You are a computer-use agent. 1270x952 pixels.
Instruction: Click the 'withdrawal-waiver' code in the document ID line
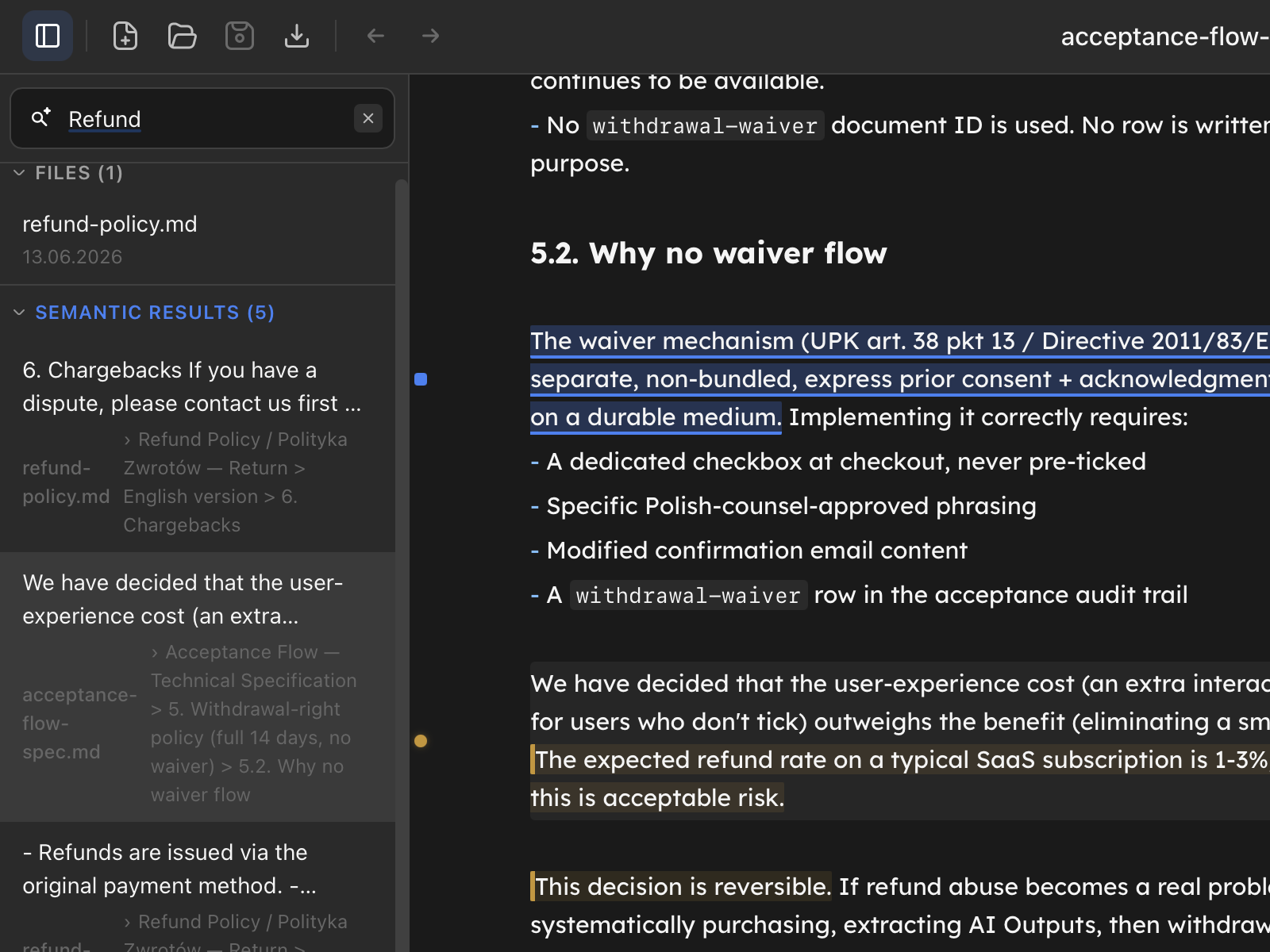pos(705,125)
